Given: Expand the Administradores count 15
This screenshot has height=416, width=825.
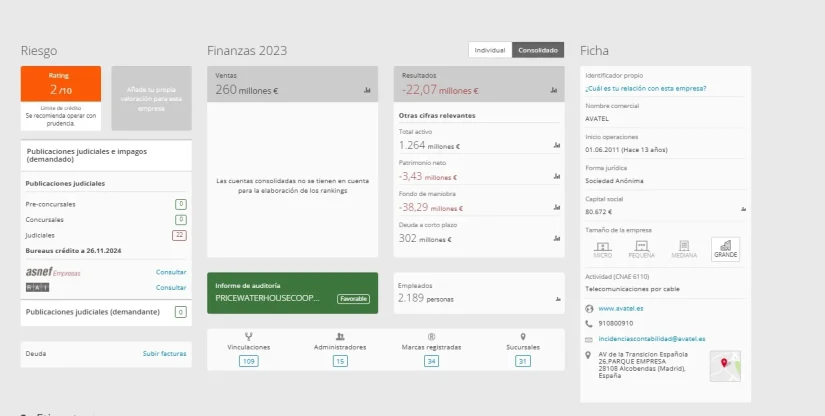Looking at the screenshot, I should [x=340, y=361].
